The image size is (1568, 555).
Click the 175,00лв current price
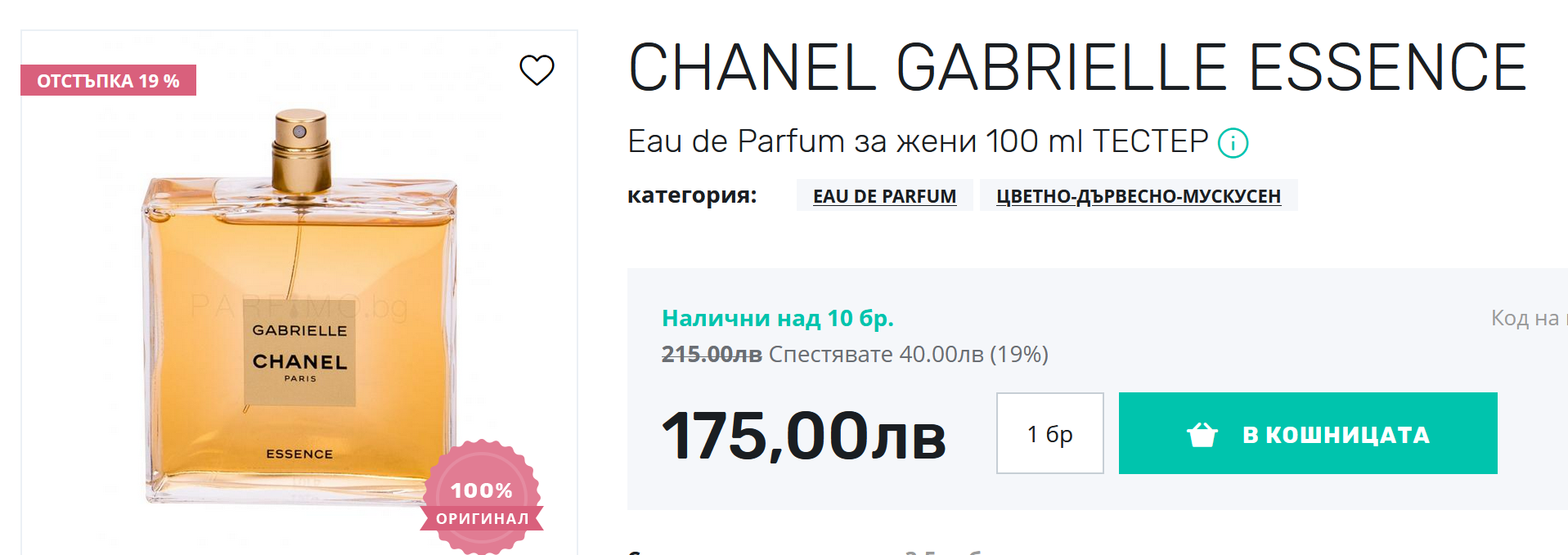click(803, 436)
